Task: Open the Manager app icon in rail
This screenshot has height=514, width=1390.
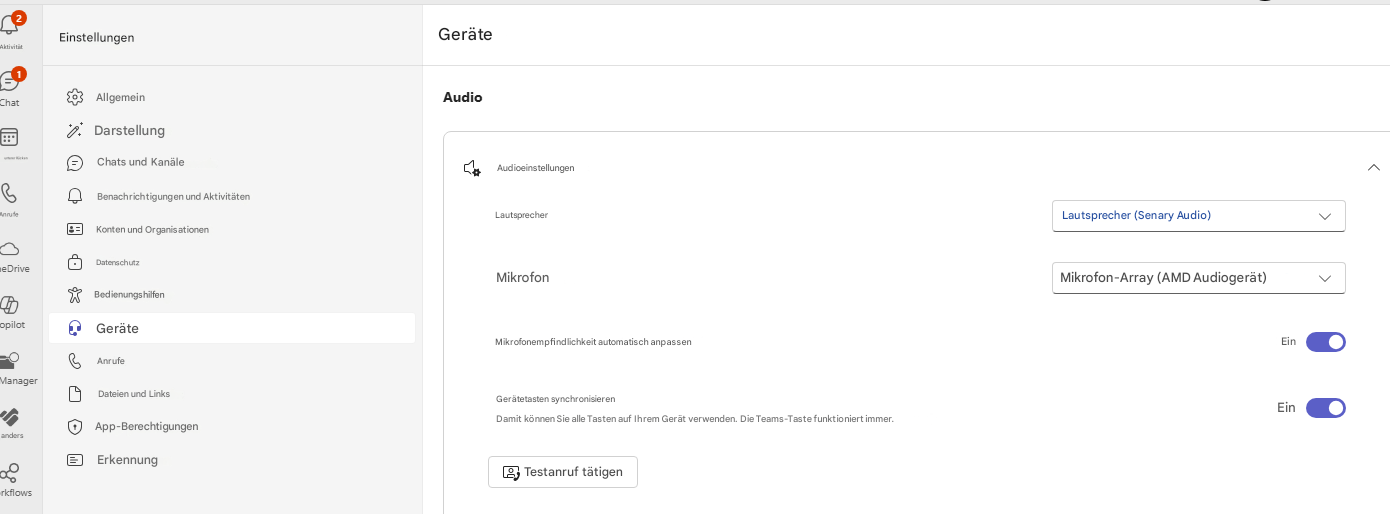Action: [x=9, y=361]
